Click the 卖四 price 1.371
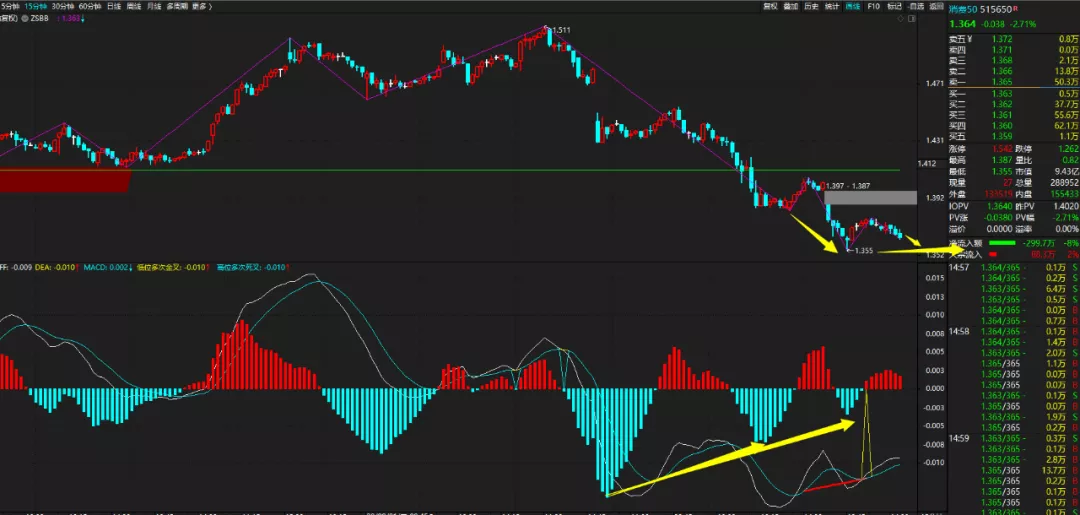This screenshot has width=1080, height=515. pyautogui.click(x=1001, y=50)
